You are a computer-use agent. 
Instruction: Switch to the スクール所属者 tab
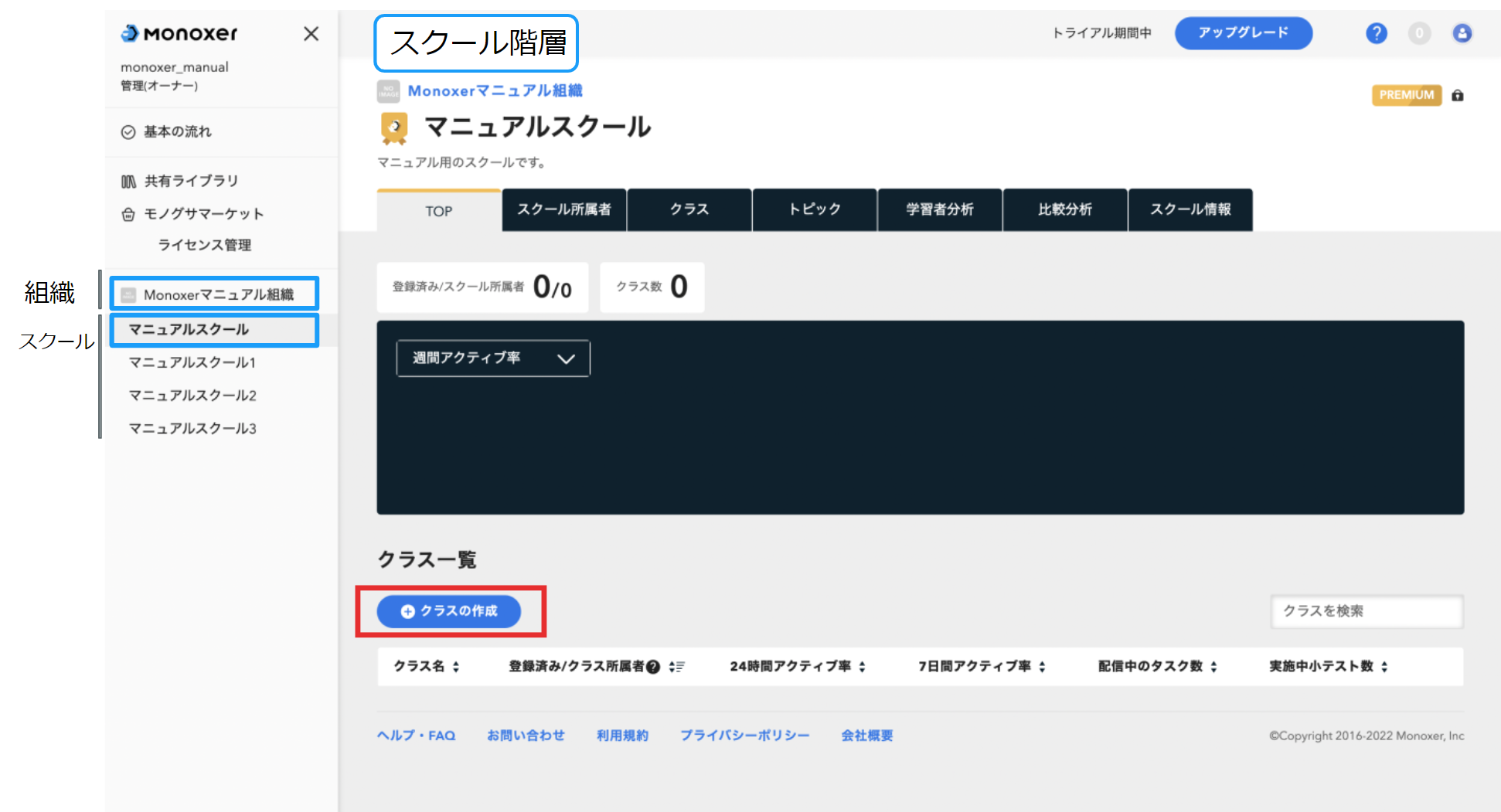click(564, 209)
